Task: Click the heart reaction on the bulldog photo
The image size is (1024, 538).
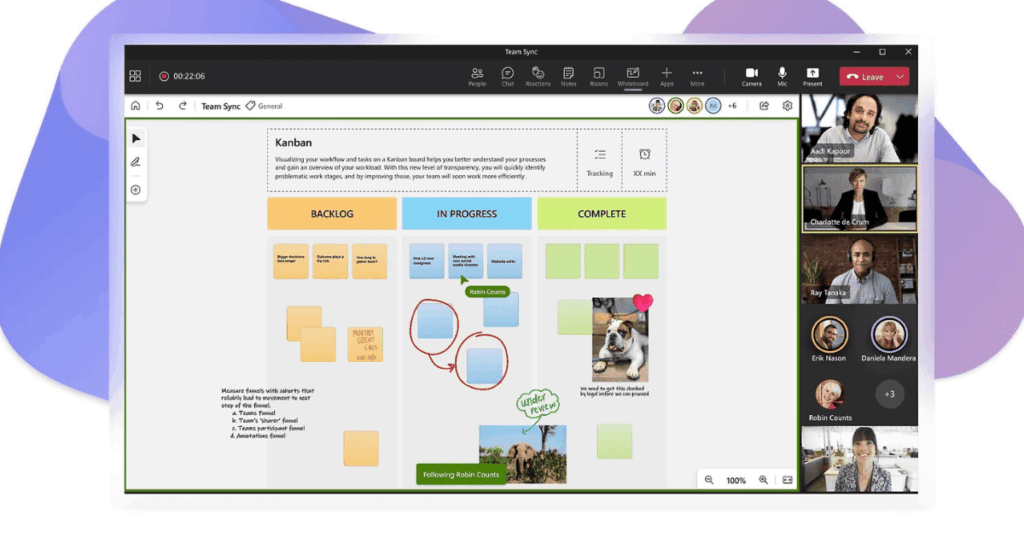Action: (643, 302)
